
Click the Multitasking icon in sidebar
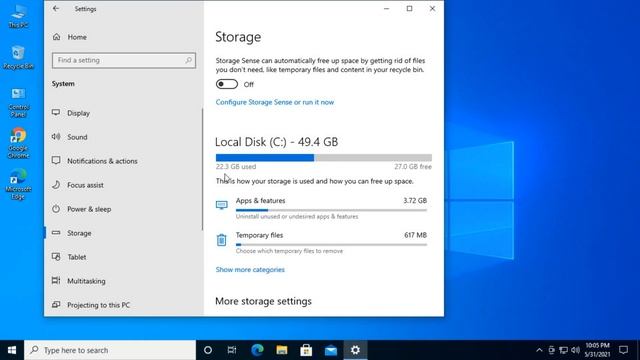56,280
